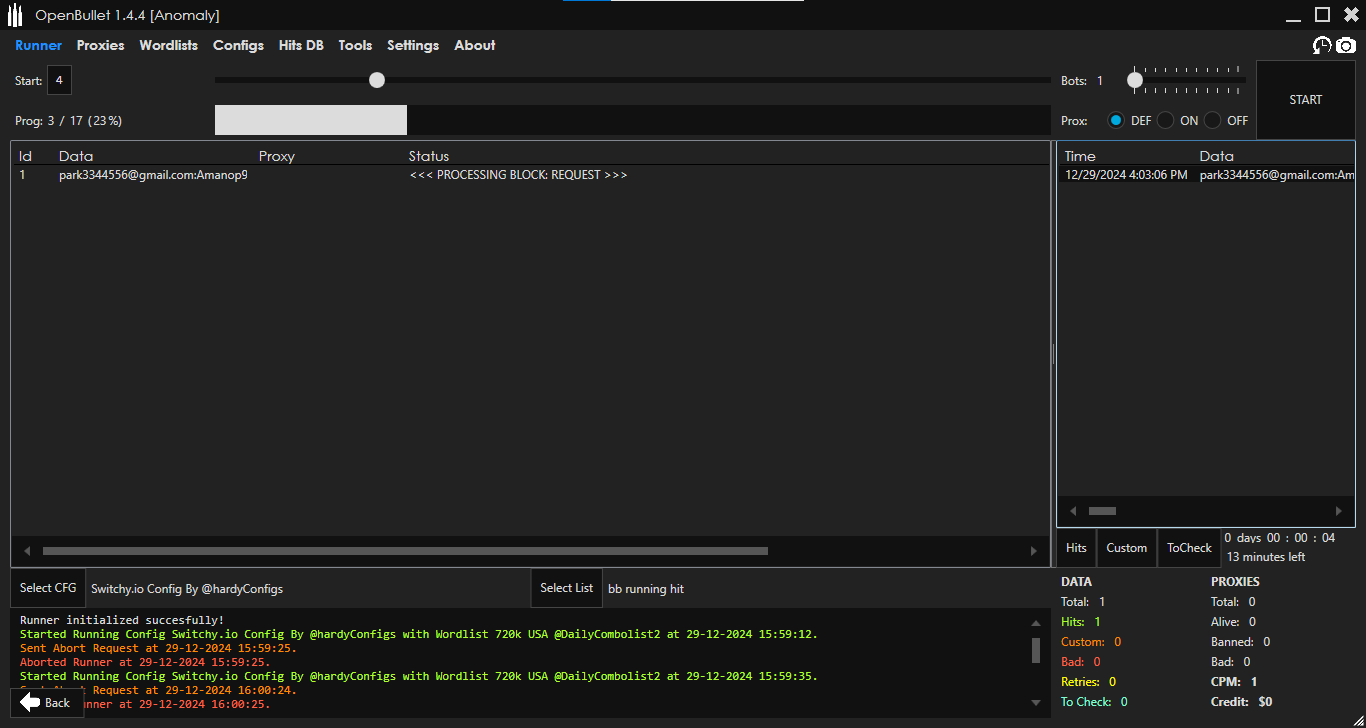
Task: Show the ToCheck results tab
Action: (x=1189, y=548)
